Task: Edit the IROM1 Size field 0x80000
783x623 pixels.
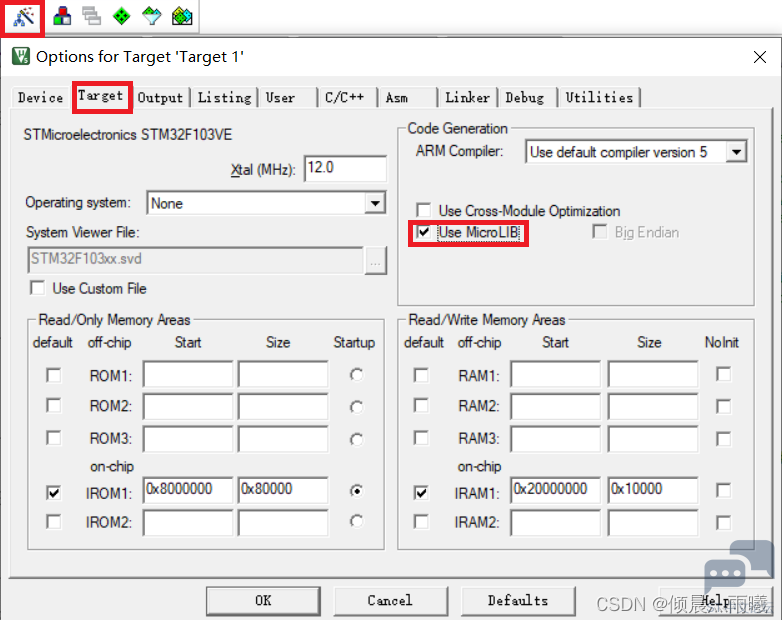Action: click(283, 490)
